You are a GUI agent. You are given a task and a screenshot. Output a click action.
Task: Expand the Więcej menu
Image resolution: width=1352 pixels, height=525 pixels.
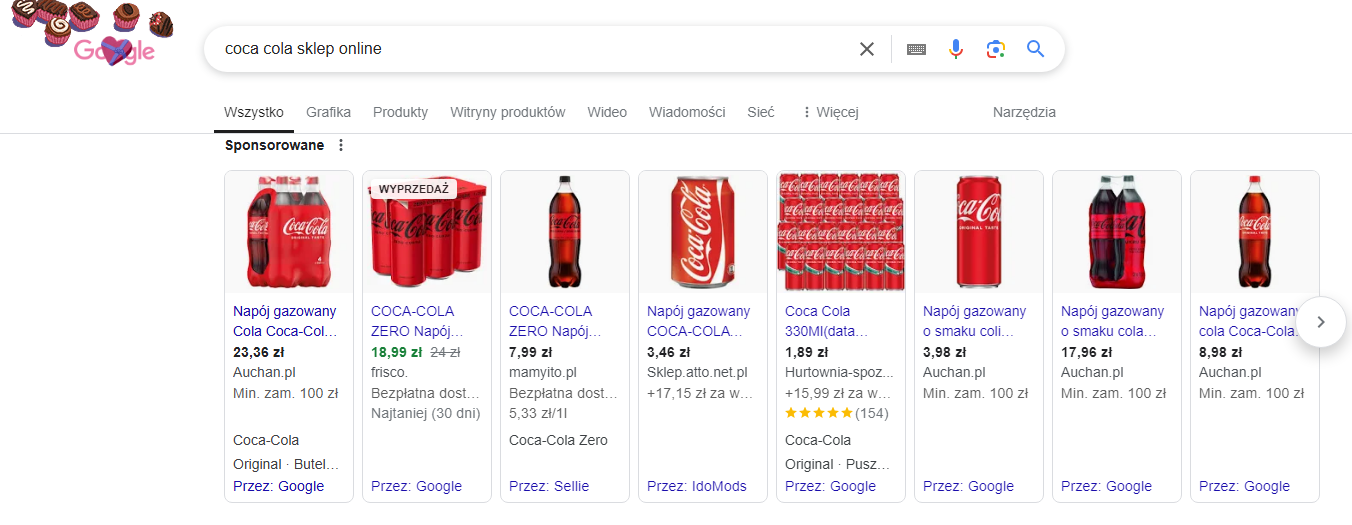click(831, 112)
